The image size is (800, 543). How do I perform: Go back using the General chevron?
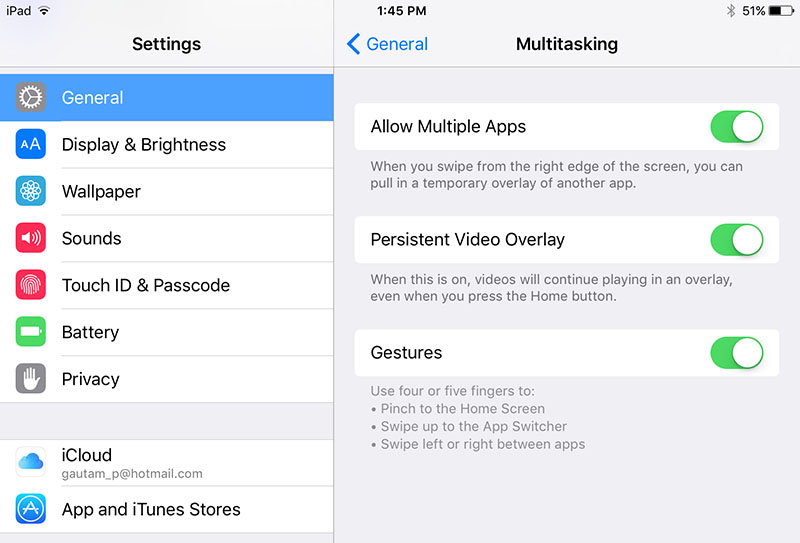[354, 44]
